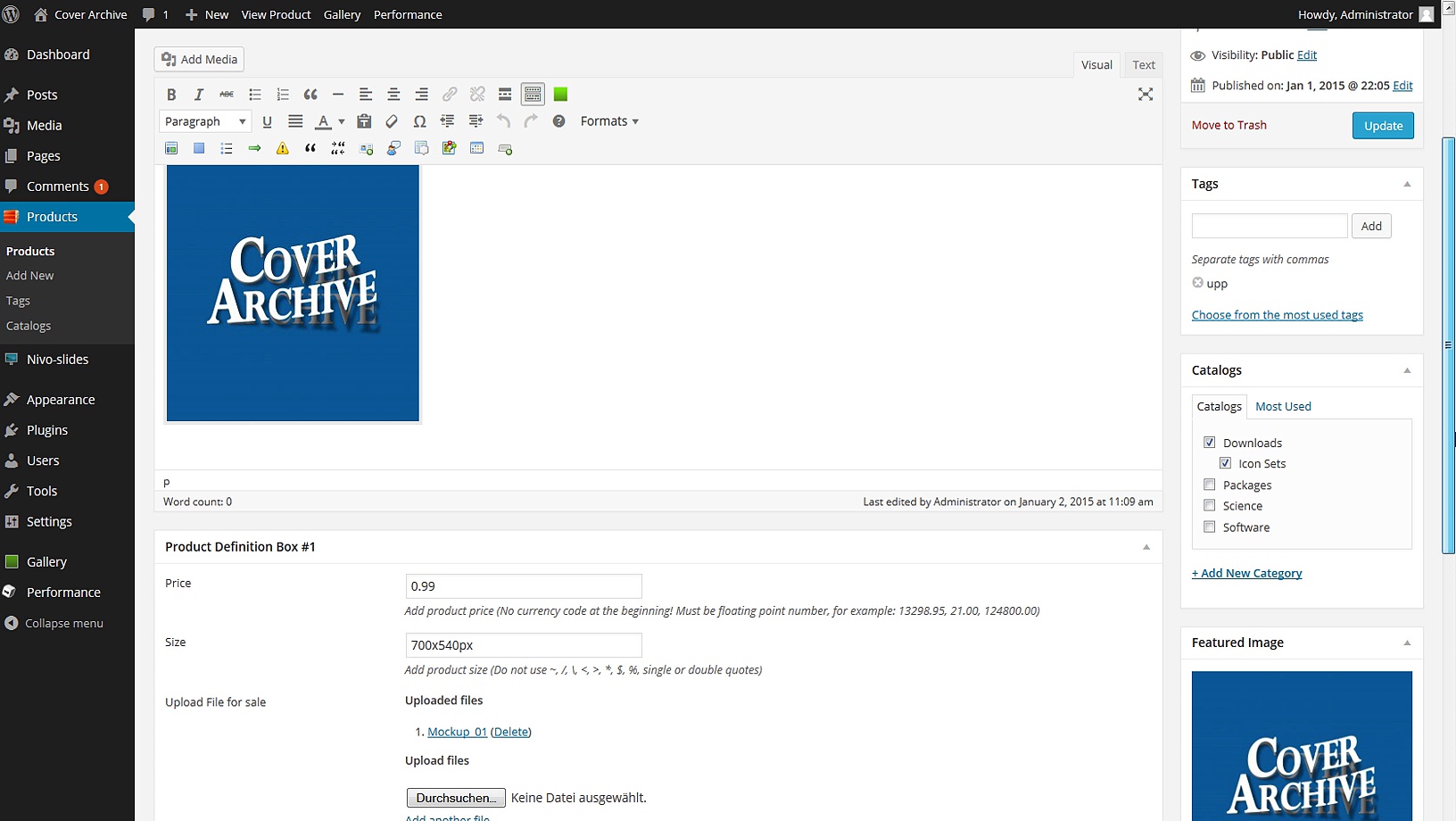Check the Software catalog box
This screenshot has height=821, width=1456.
point(1210,527)
